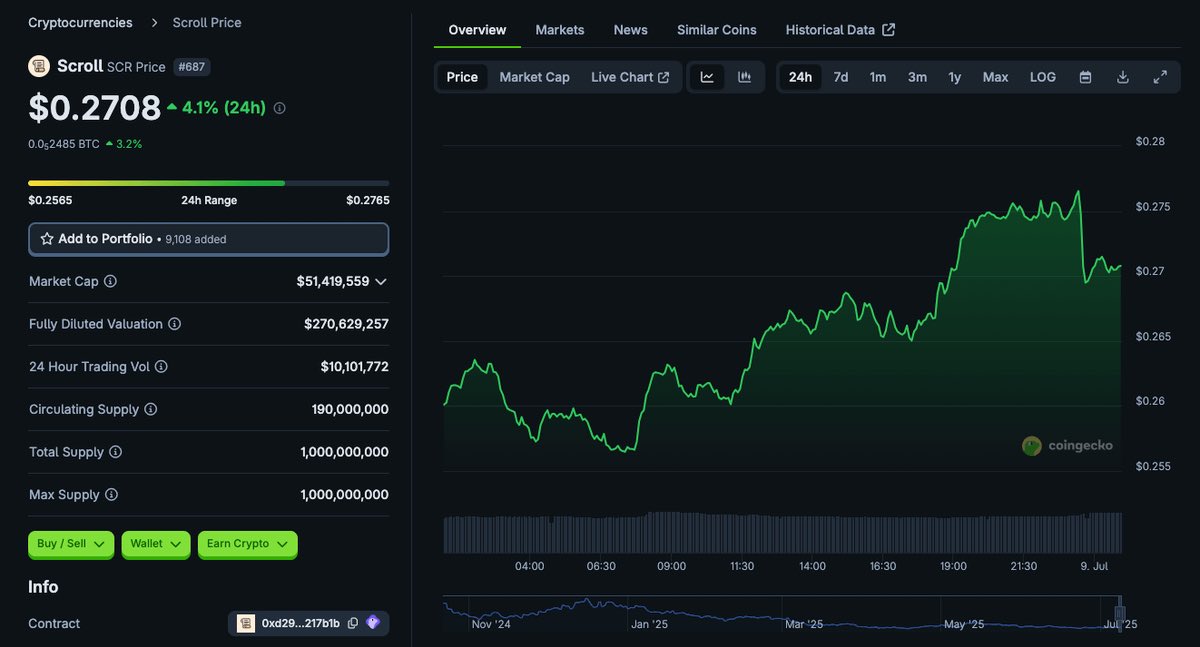Select the Max time range
Viewport: 1200px width, 647px height.
995,77
